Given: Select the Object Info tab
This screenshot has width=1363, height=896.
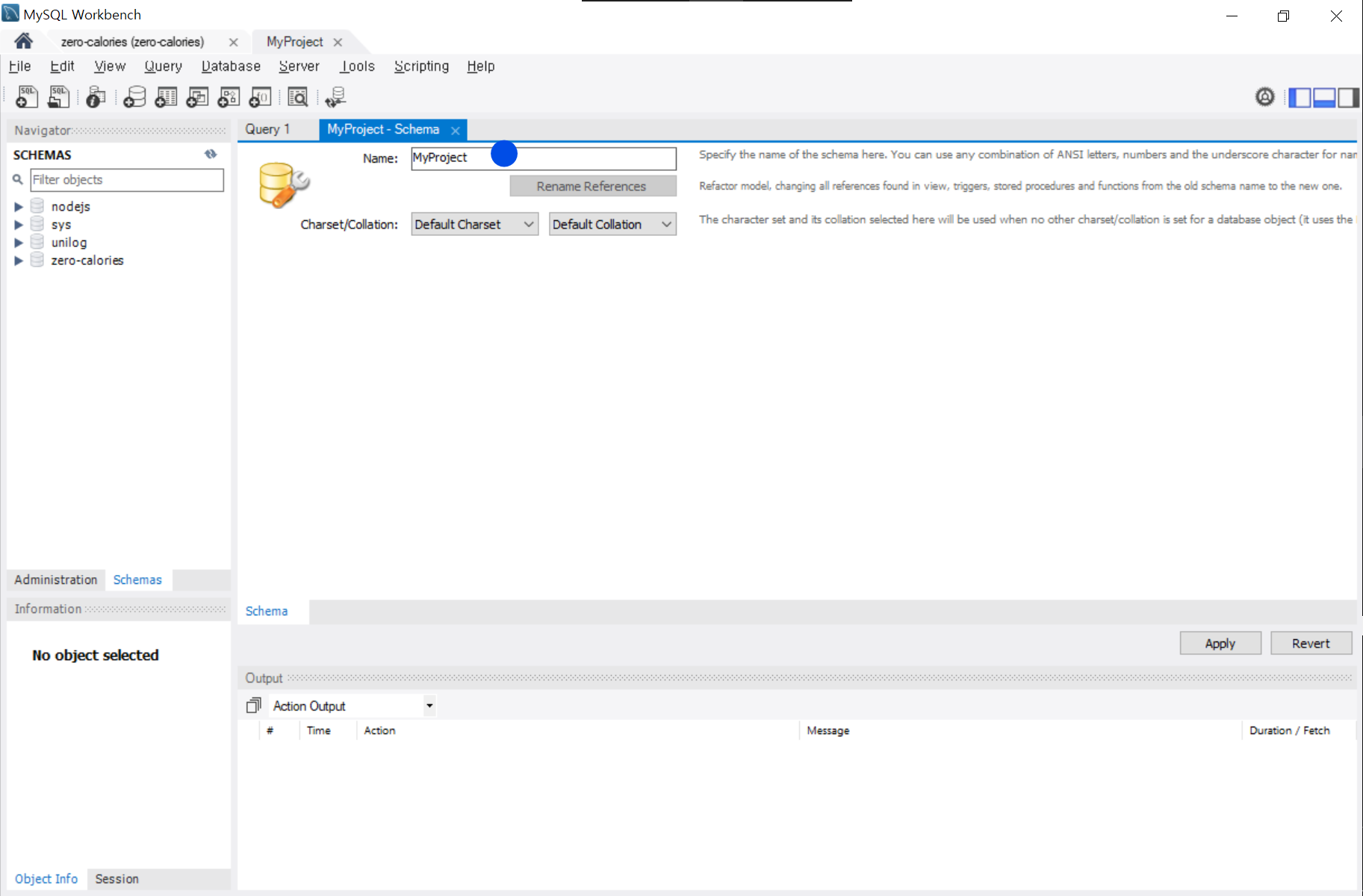Looking at the screenshot, I should [x=46, y=879].
